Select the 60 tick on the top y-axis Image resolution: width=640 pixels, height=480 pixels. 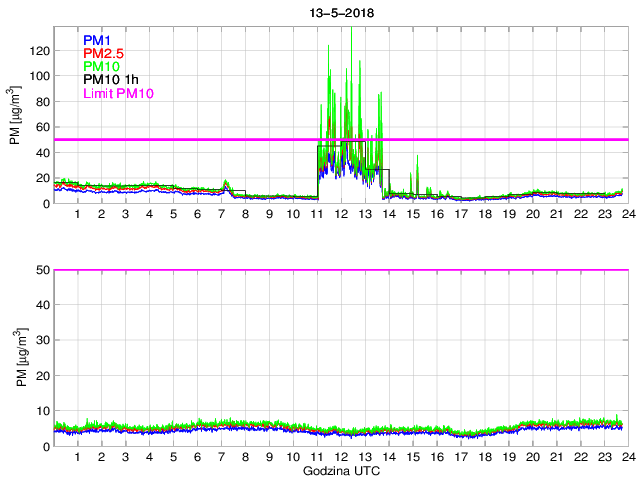(41, 127)
